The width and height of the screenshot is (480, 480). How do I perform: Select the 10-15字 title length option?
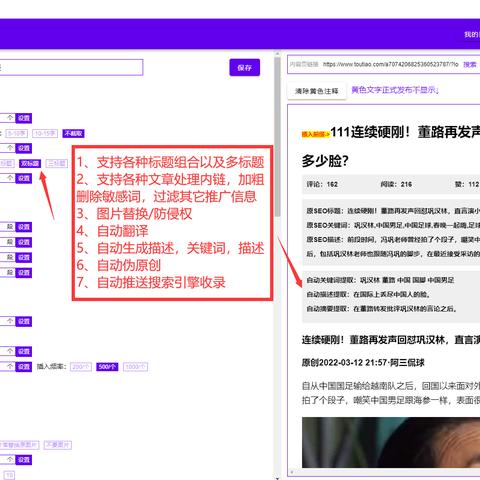(45, 134)
